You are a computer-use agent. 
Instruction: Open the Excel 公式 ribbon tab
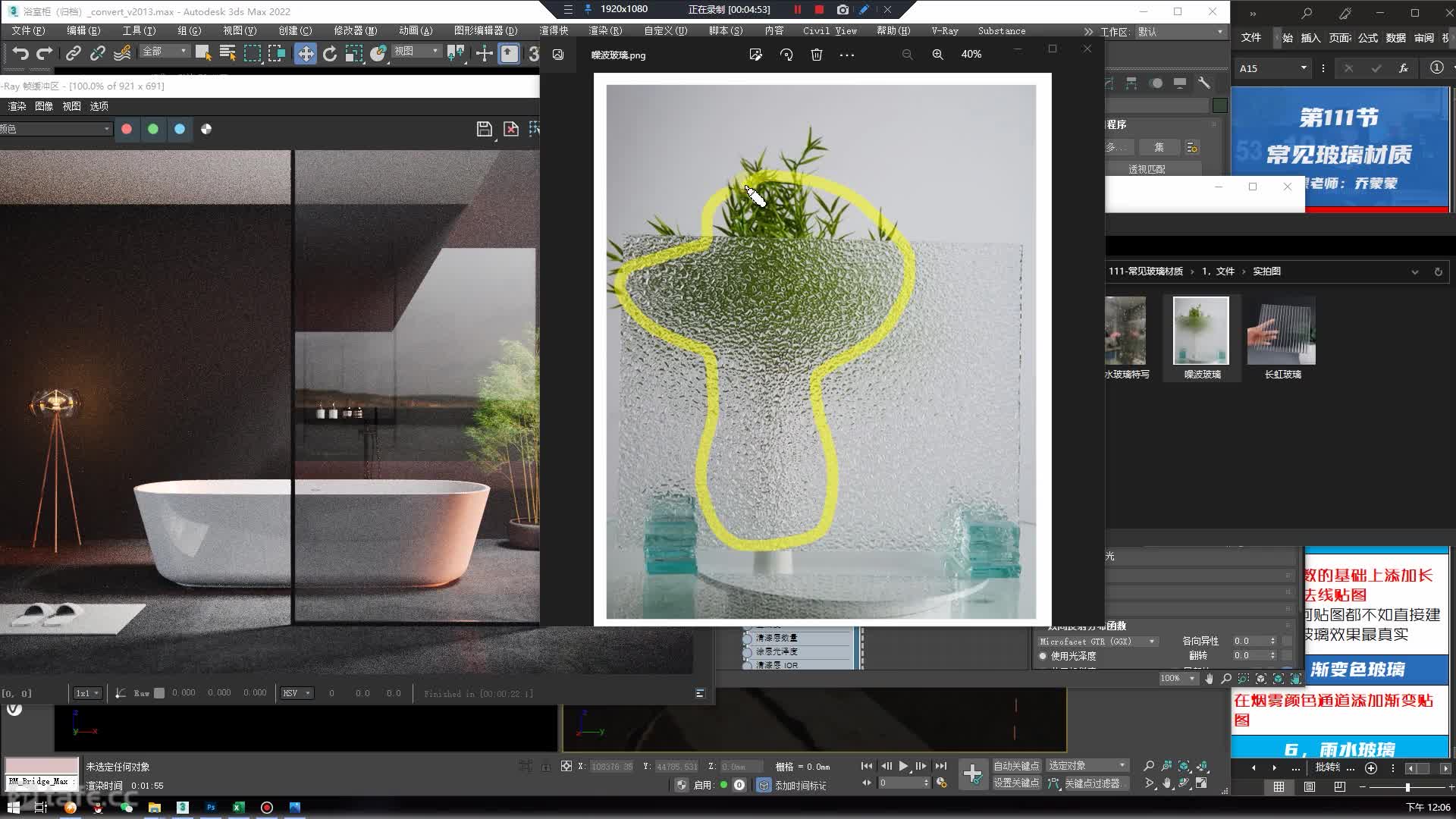coord(1368,38)
